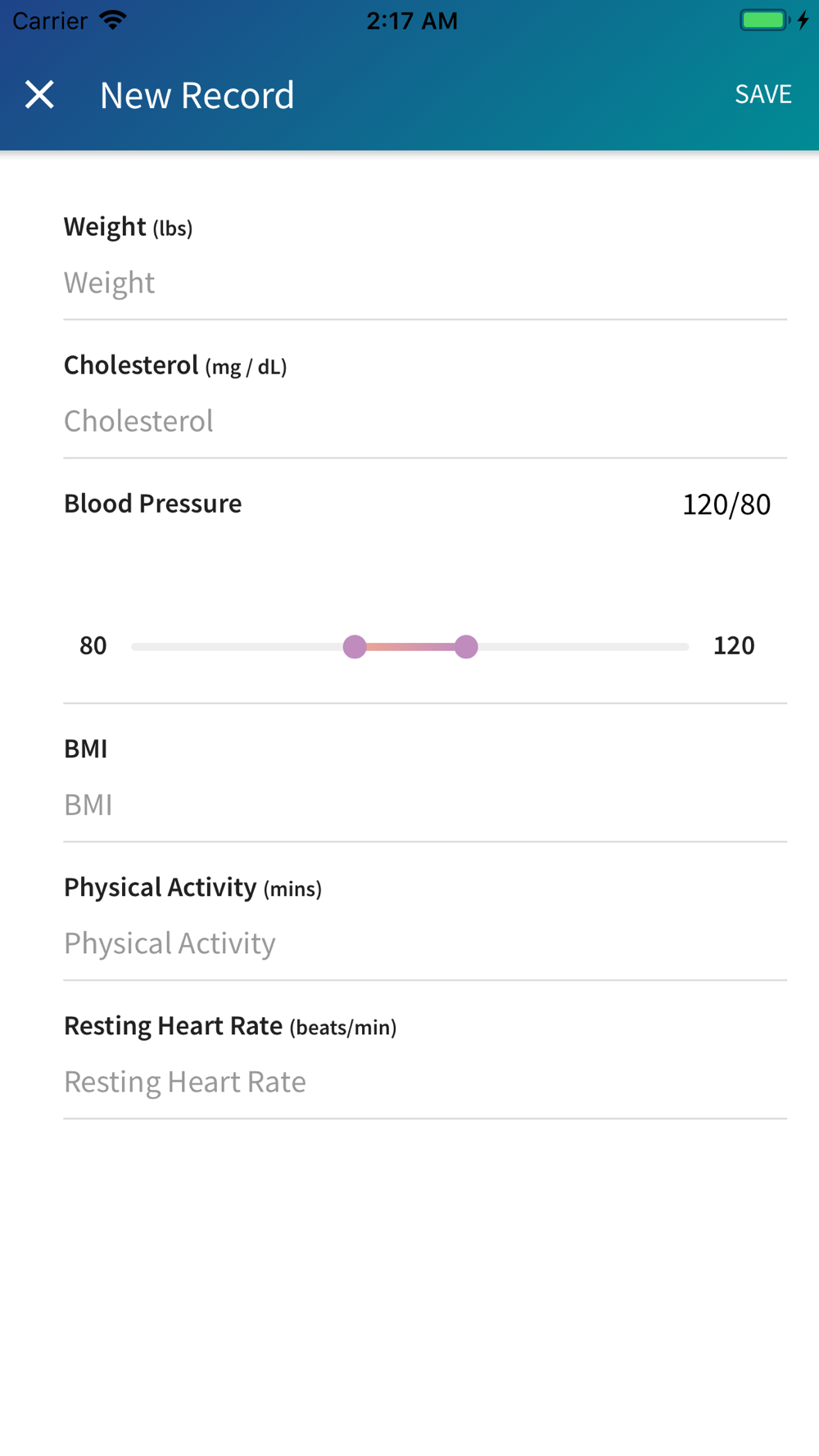Click the right blood pressure slider handle
819x1456 pixels.
click(466, 647)
